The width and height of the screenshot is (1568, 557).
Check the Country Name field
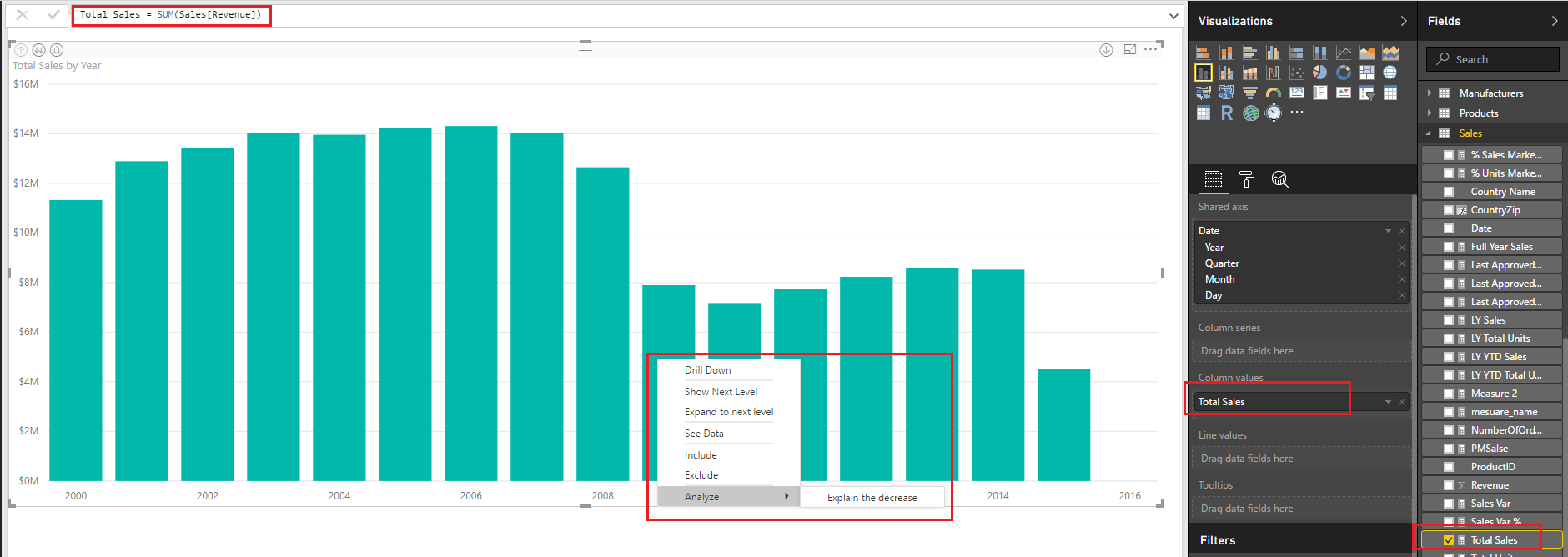coord(1449,192)
